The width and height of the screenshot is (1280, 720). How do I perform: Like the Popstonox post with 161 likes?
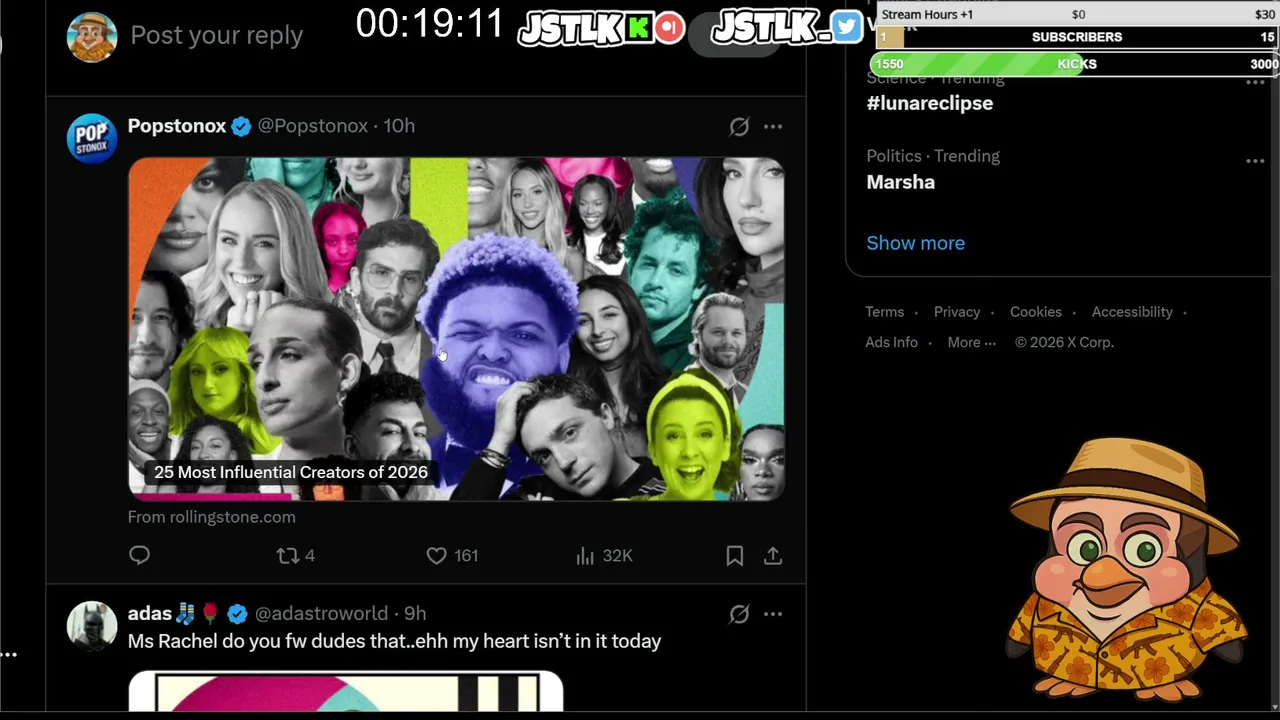coord(452,555)
